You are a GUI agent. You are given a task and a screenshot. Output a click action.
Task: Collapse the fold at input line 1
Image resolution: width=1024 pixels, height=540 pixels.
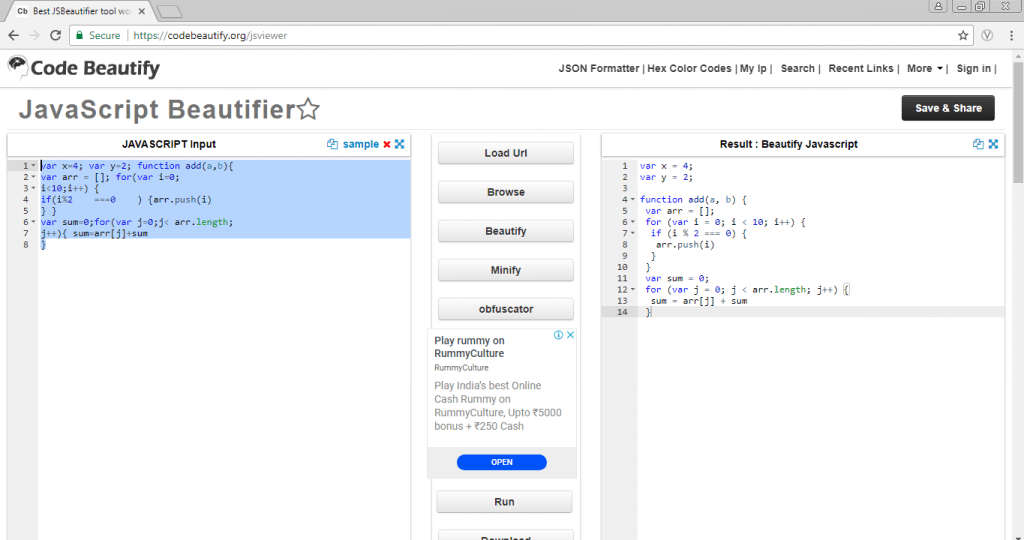pyautogui.click(x=33, y=166)
